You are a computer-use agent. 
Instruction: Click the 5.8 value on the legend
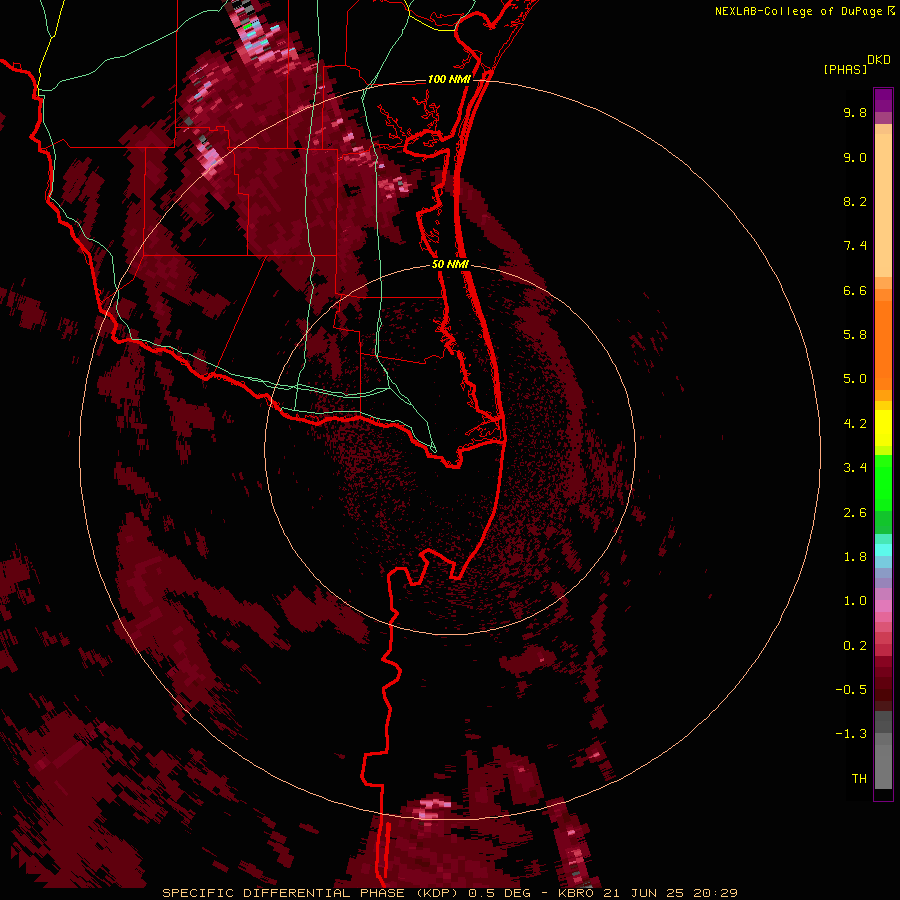[855, 335]
